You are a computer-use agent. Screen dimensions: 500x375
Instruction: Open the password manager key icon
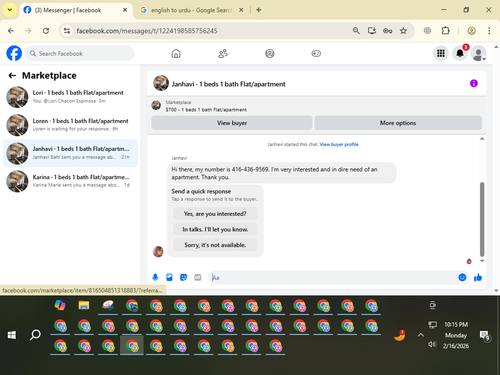click(387, 31)
